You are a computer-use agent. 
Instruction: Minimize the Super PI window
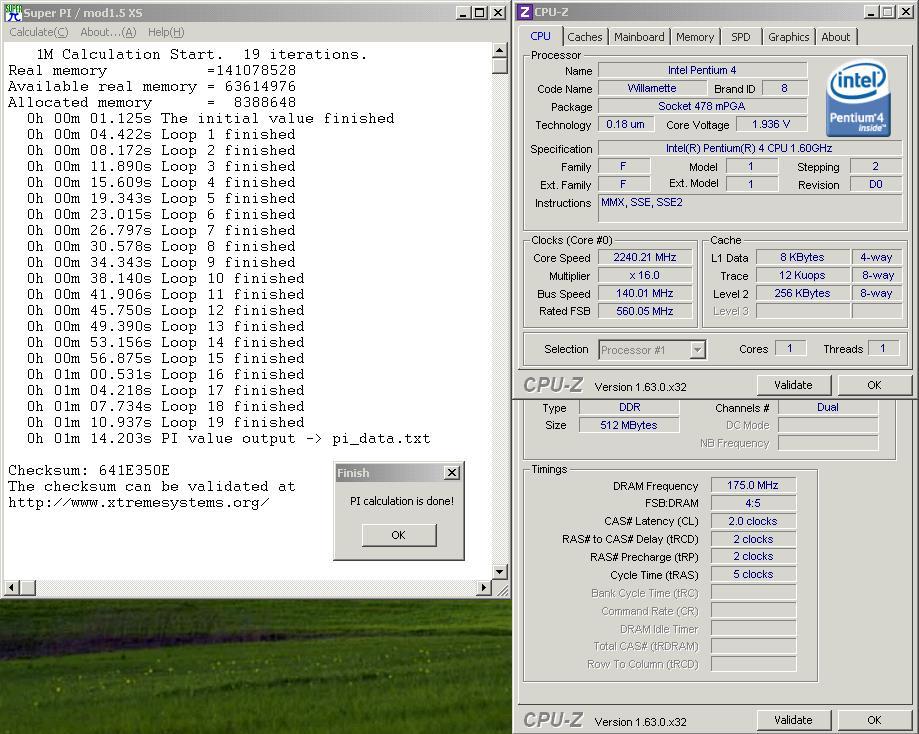[x=463, y=12]
